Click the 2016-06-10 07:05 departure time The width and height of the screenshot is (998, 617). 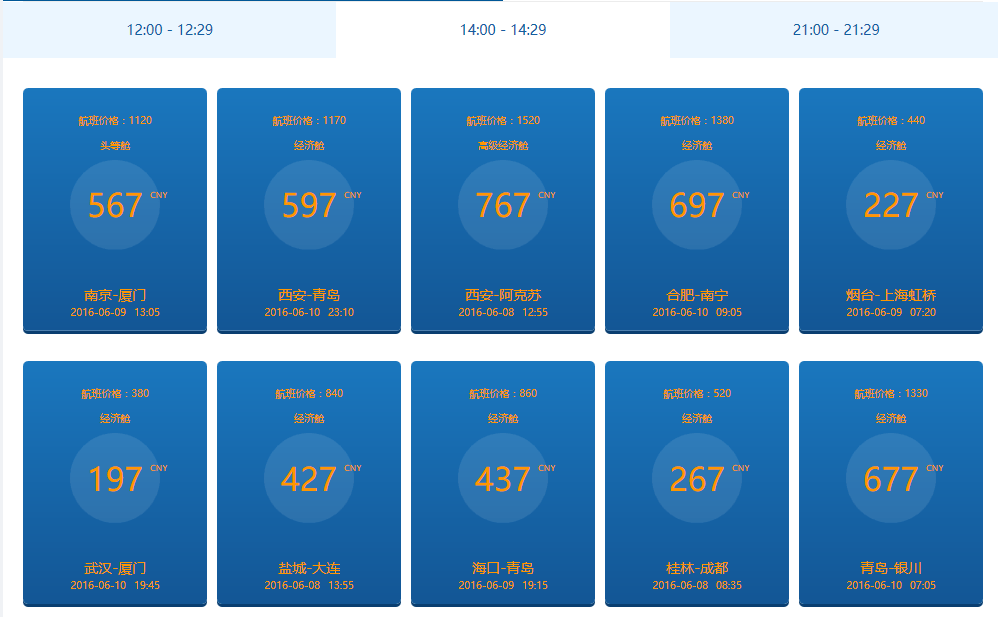pyautogui.click(x=891, y=585)
